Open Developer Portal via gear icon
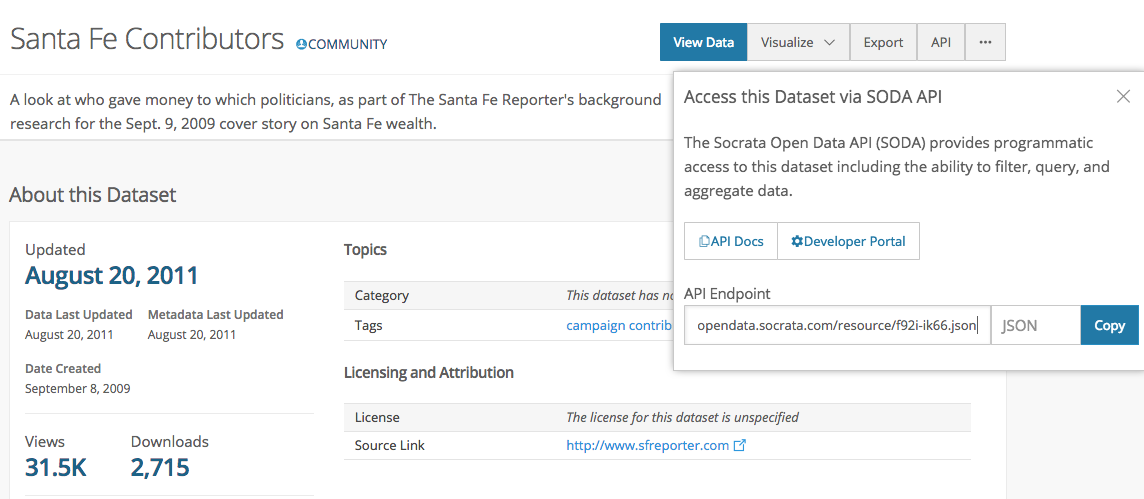This screenshot has width=1144, height=499. pos(797,241)
